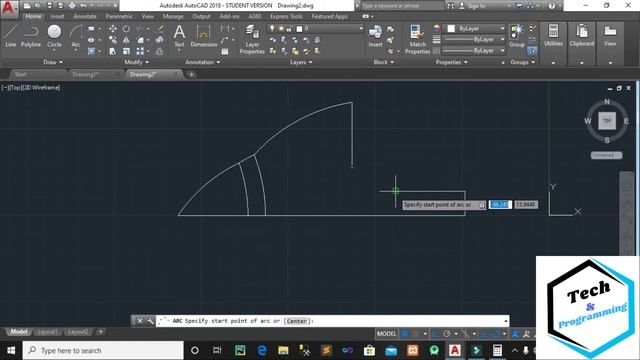Viewport: 640px width, 360px height.
Task: Switch to the Layout1 tab
Action: (47, 332)
